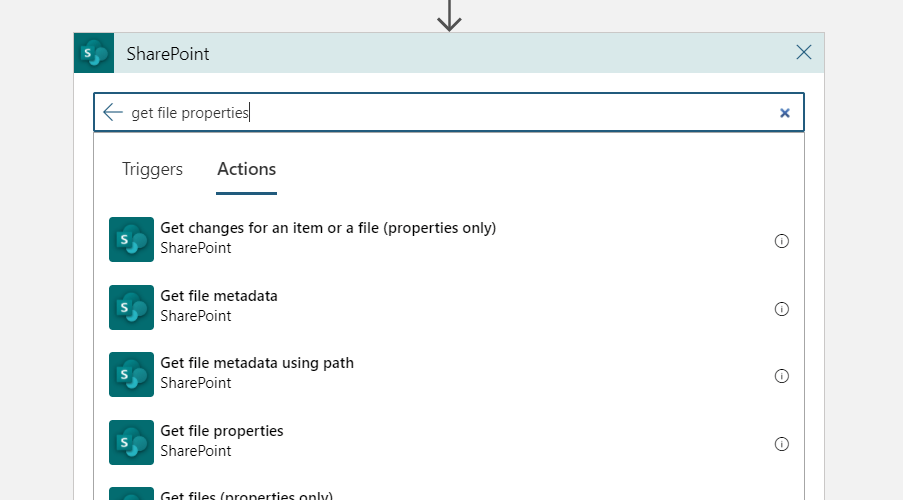Close the SharePoint connector panel

[x=804, y=53]
